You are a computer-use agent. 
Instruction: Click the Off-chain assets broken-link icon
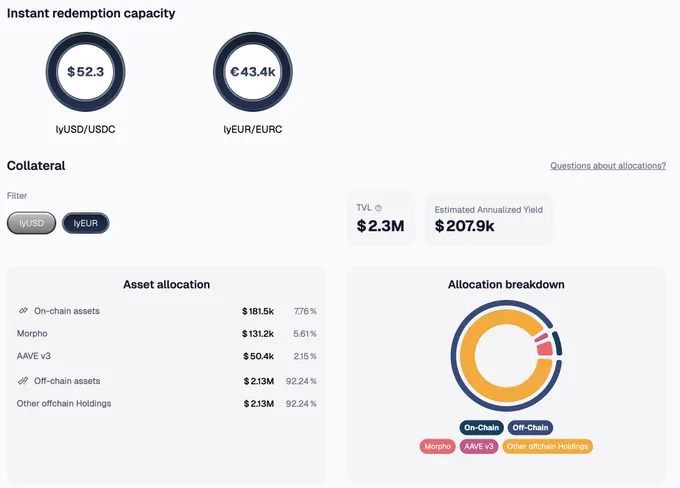pos(23,381)
